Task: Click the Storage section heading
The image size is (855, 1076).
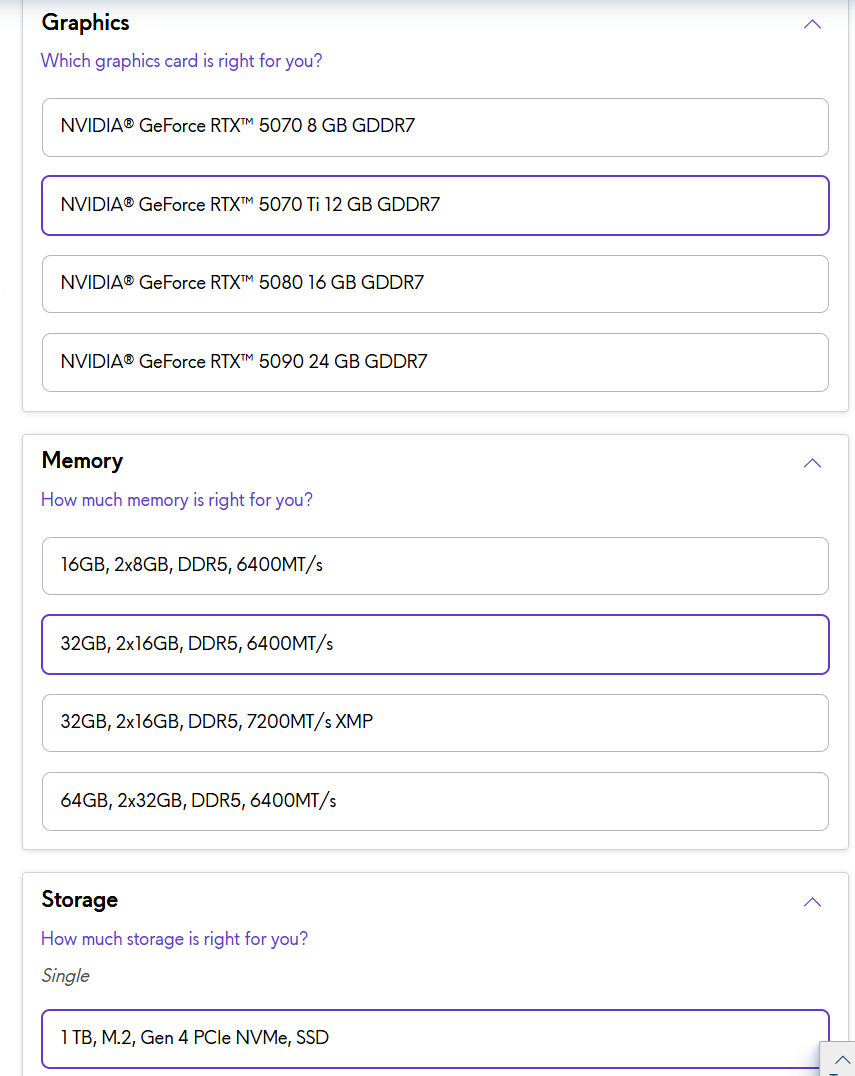Action: pos(79,900)
